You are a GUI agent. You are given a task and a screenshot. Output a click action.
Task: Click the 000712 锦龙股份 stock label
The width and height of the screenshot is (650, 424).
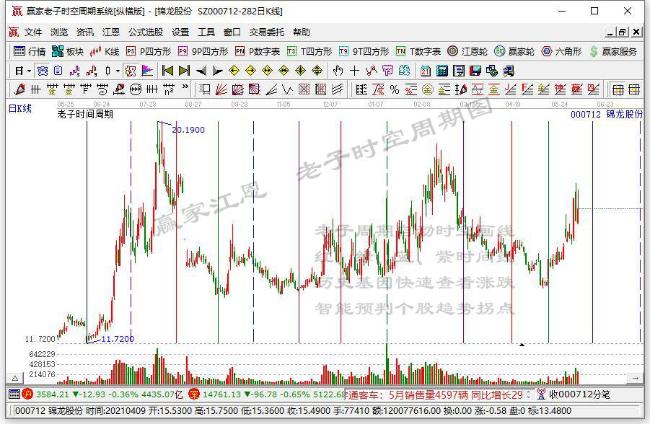point(606,114)
